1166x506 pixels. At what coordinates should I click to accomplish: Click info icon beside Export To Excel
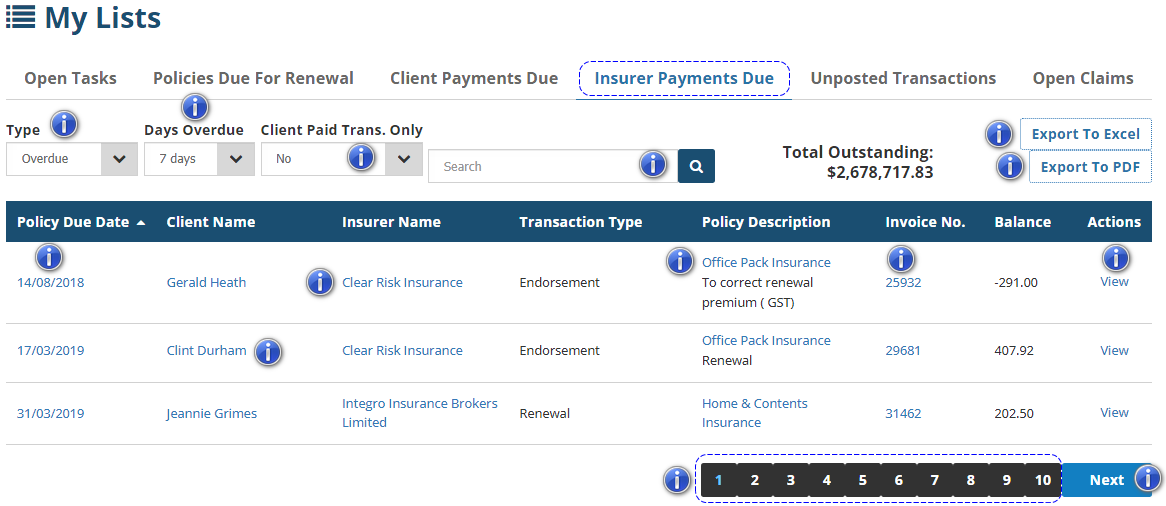pyautogui.click(x=999, y=134)
